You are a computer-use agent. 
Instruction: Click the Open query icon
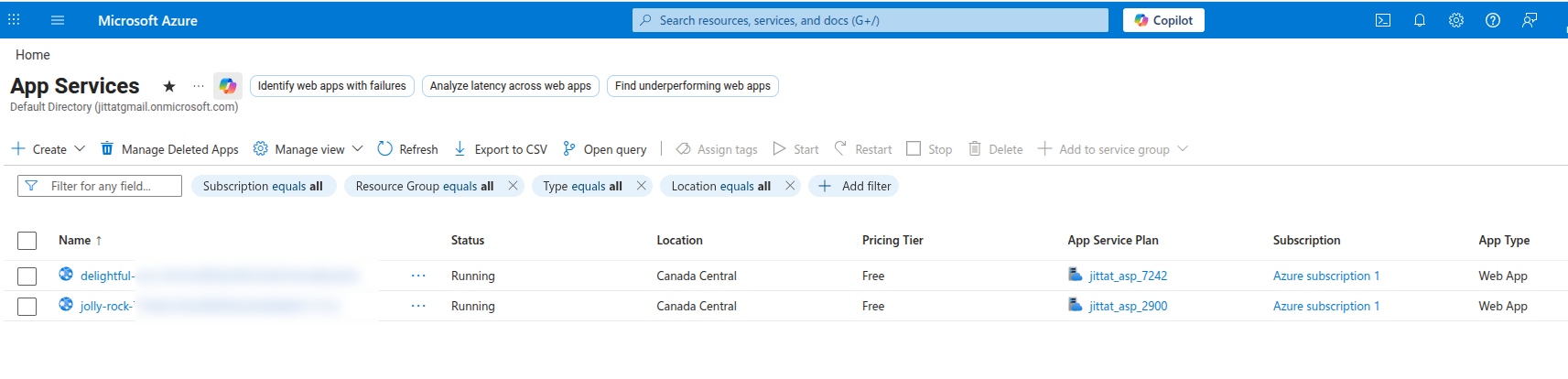pos(569,148)
